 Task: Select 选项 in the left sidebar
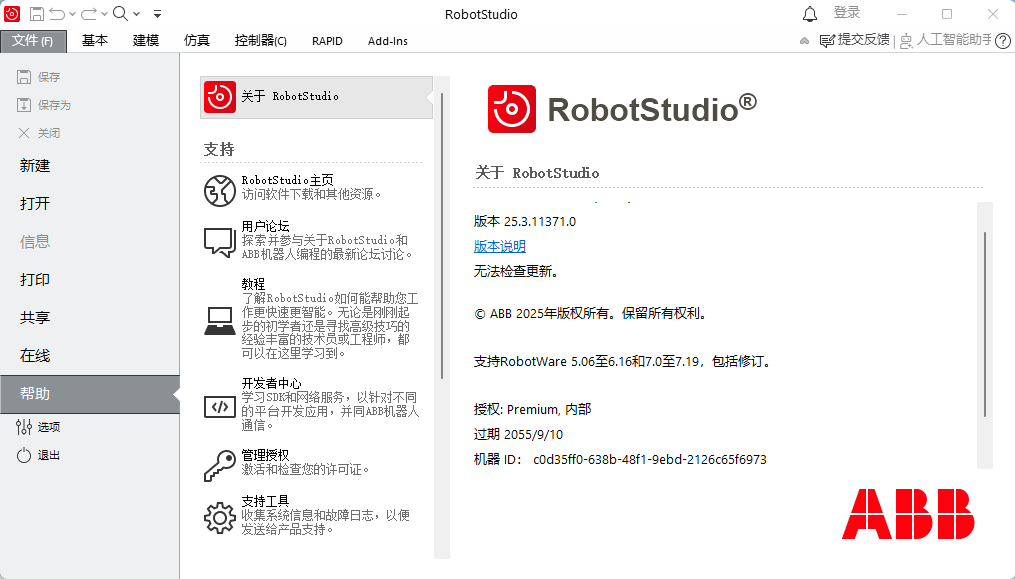click(40, 427)
